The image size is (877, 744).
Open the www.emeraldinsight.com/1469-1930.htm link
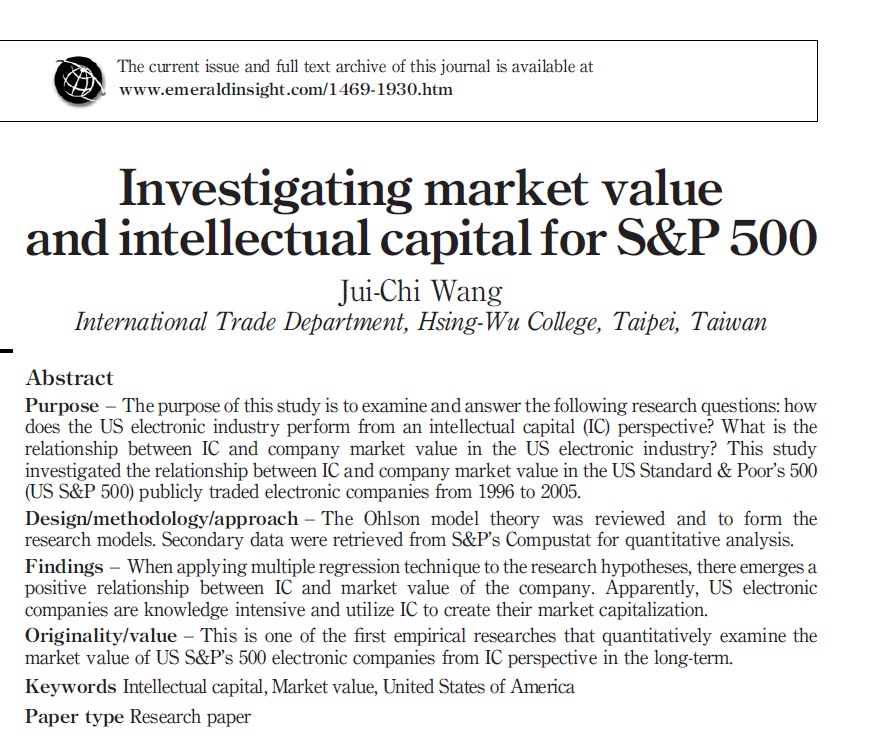coord(285,90)
